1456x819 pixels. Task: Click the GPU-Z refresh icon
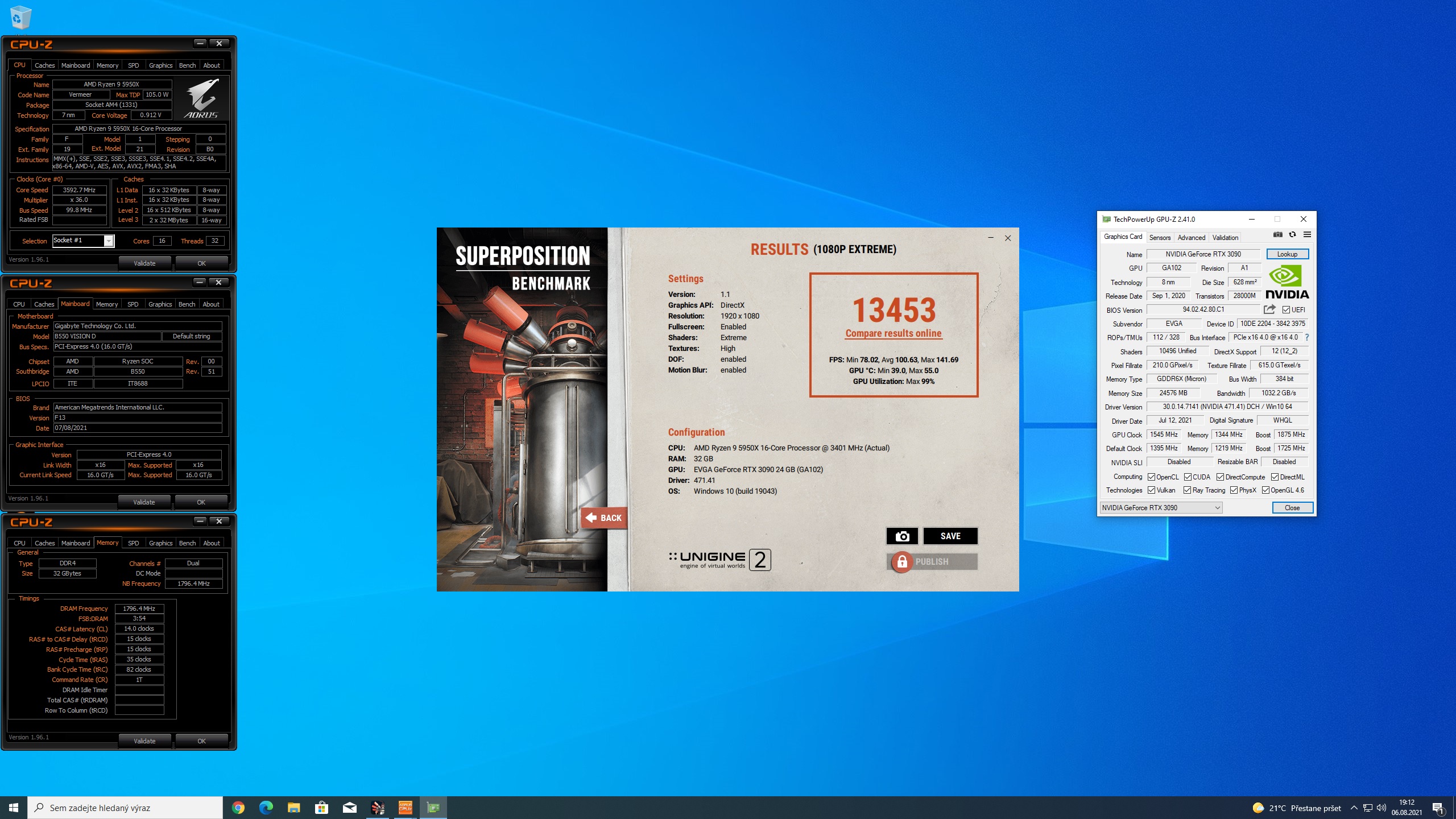(x=1292, y=234)
